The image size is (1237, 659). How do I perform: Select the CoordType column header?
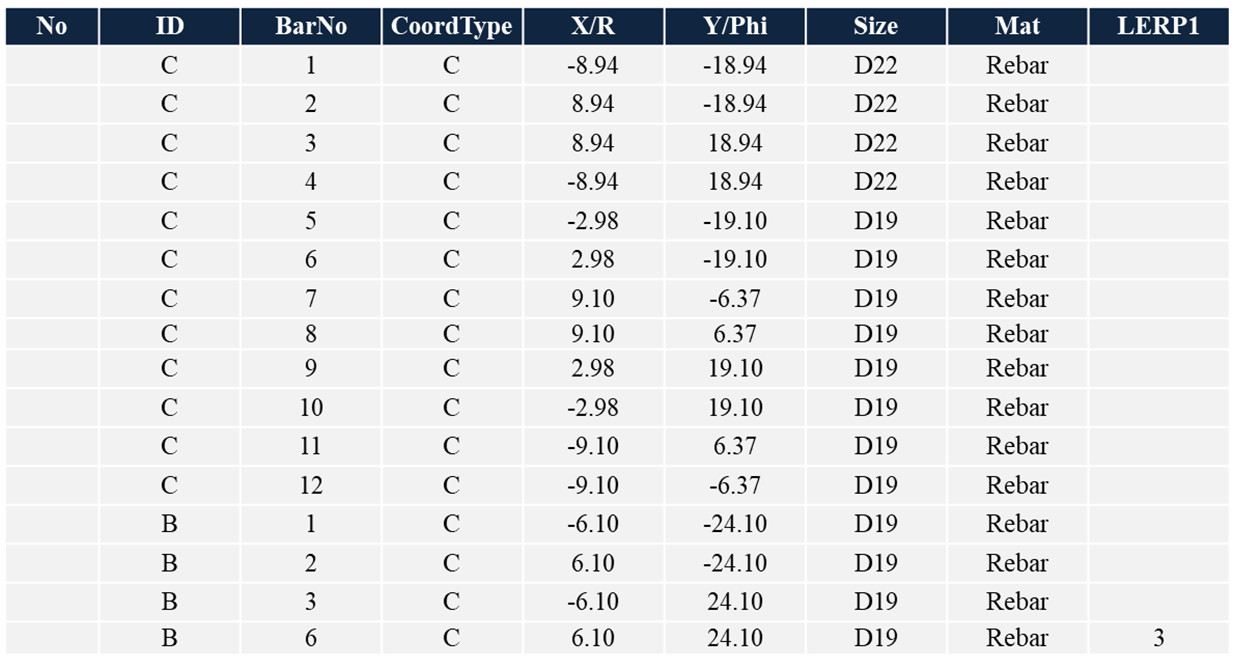[x=451, y=27]
